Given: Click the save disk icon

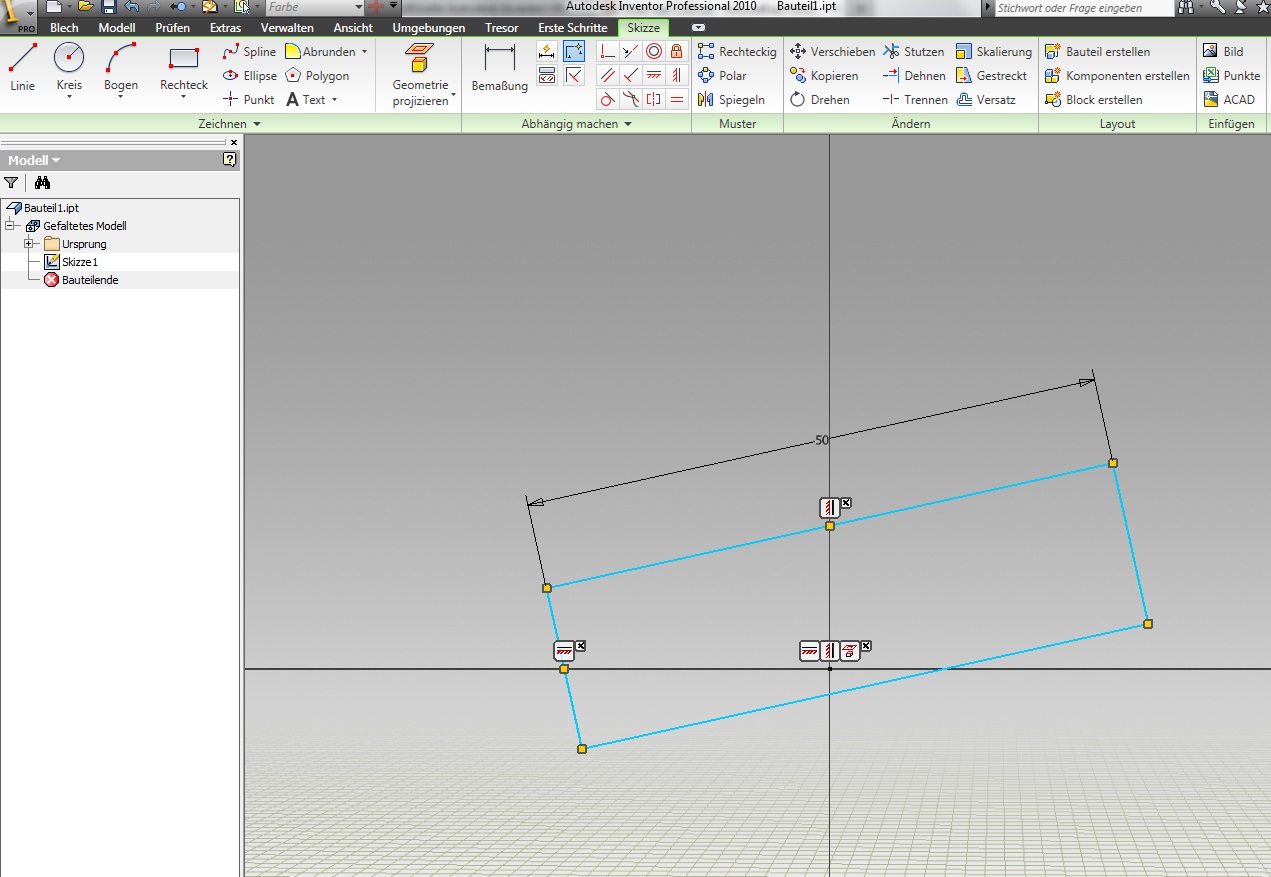Looking at the screenshot, I should [x=108, y=7].
